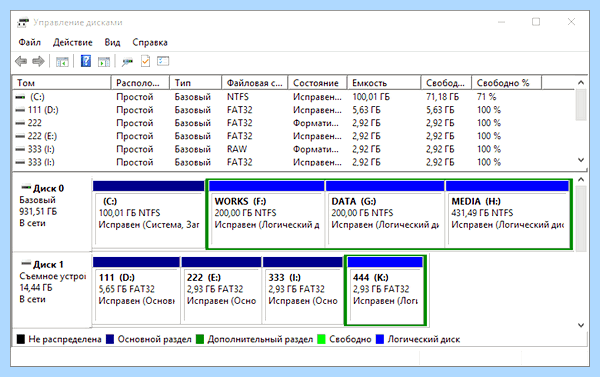
Task: Click the dark blue Основной раздел legend swatch
Action: coord(110,339)
